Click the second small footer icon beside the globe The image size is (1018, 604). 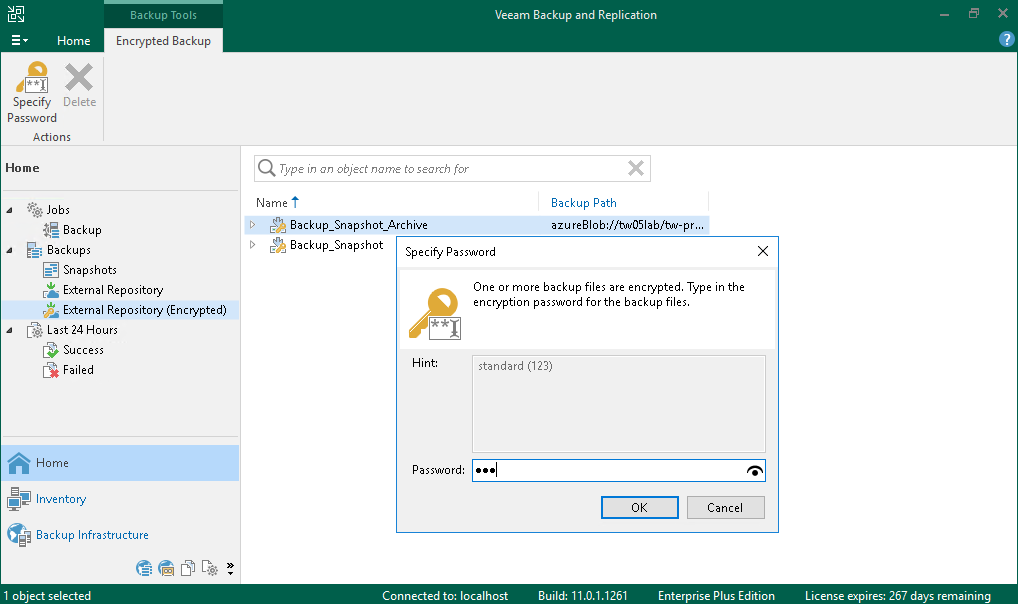pyautogui.click(x=166, y=568)
